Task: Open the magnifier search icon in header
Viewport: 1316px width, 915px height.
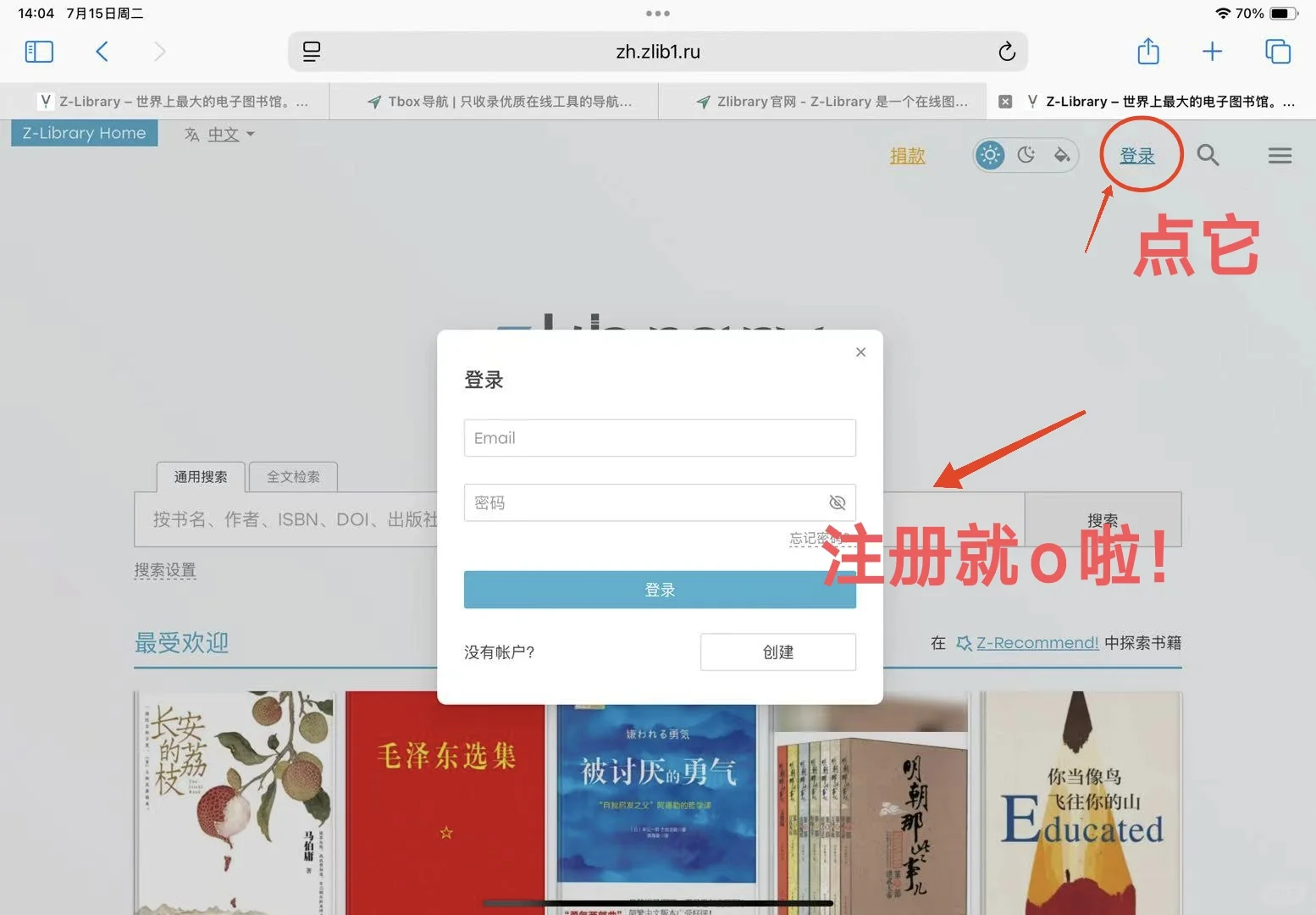Action: [1208, 155]
